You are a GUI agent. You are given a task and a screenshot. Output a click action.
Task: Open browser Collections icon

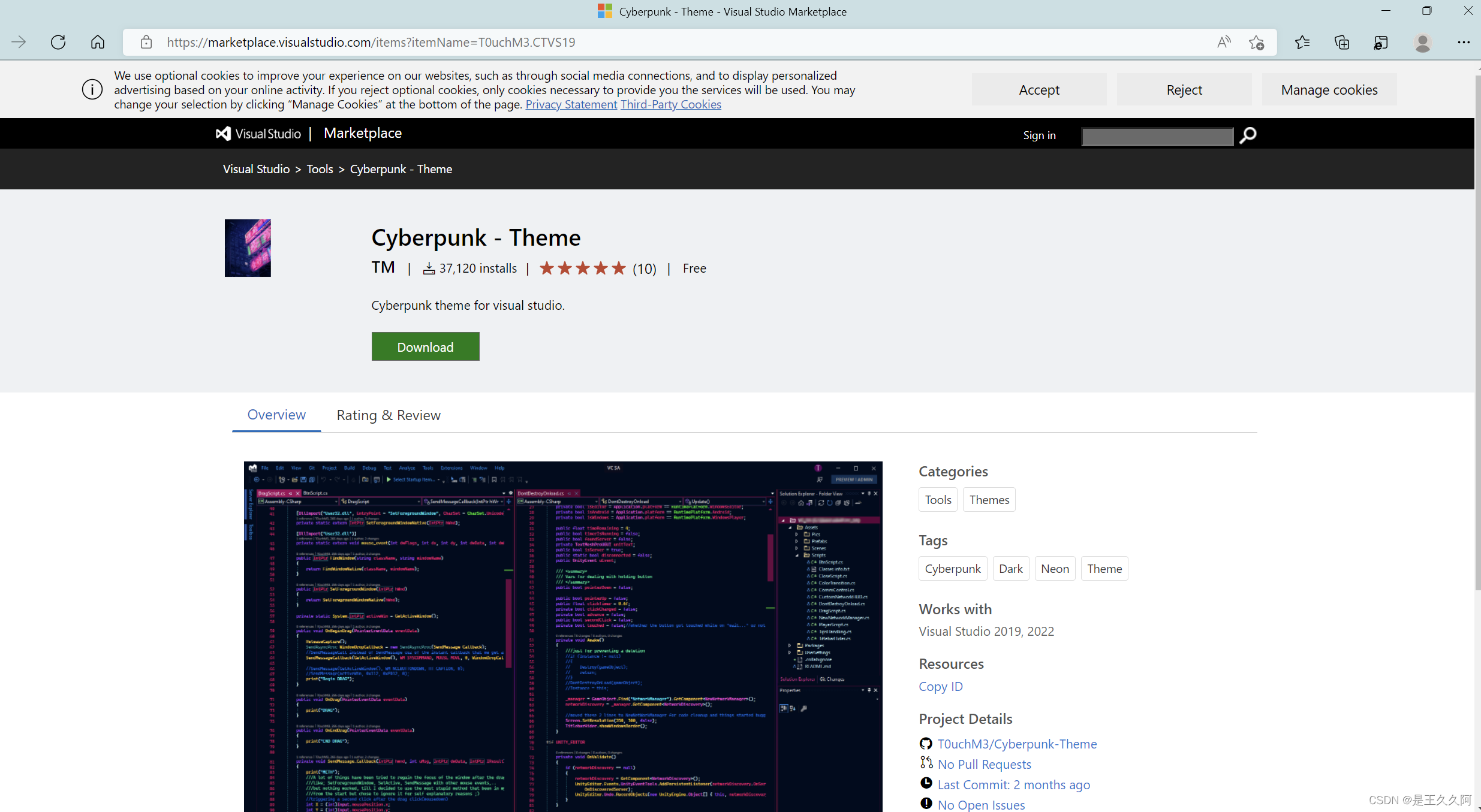click(x=1341, y=42)
